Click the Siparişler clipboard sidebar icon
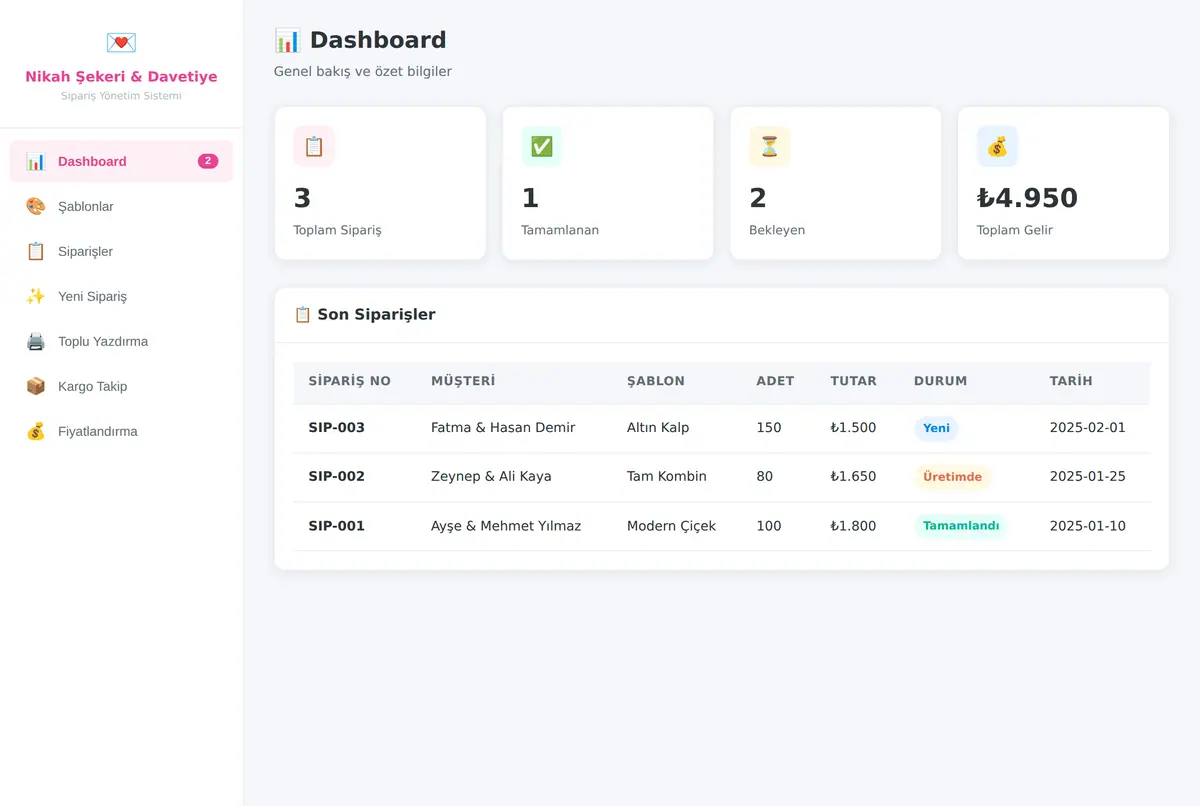Viewport: 1200px width, 806px height. (x=36, y=251)
